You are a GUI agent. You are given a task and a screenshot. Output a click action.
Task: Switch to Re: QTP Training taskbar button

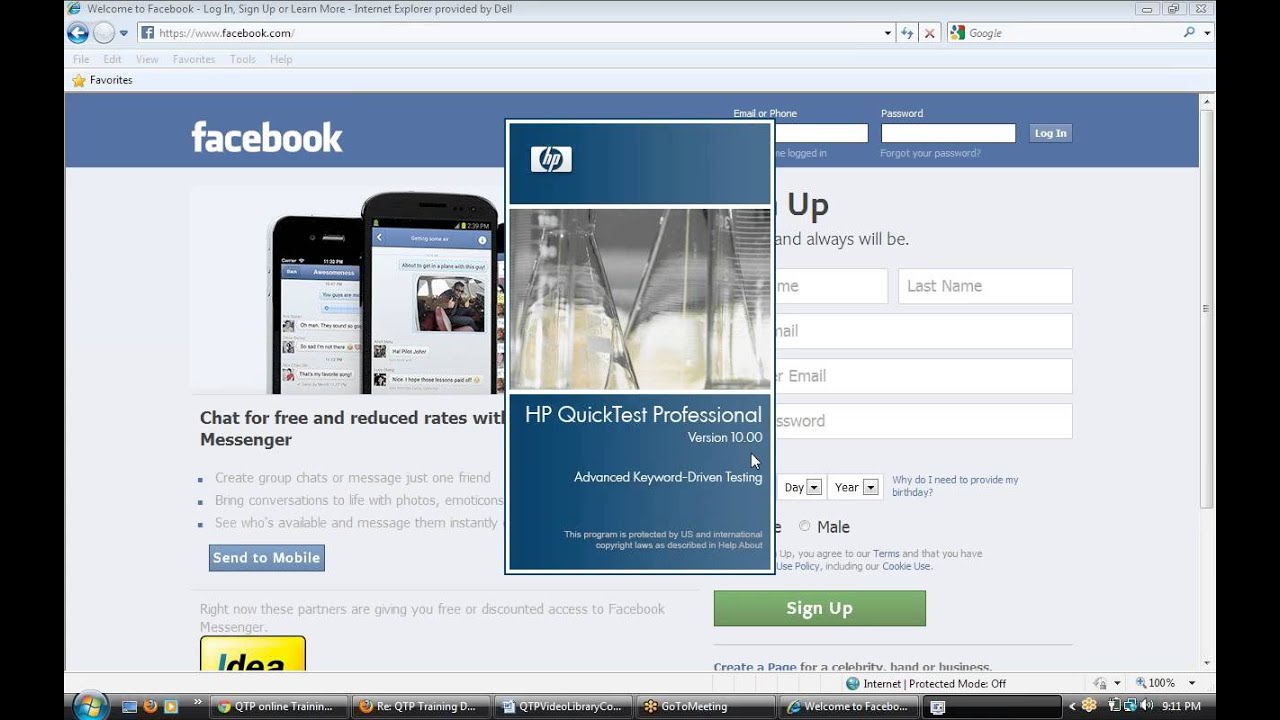click(x=421, y=706)
